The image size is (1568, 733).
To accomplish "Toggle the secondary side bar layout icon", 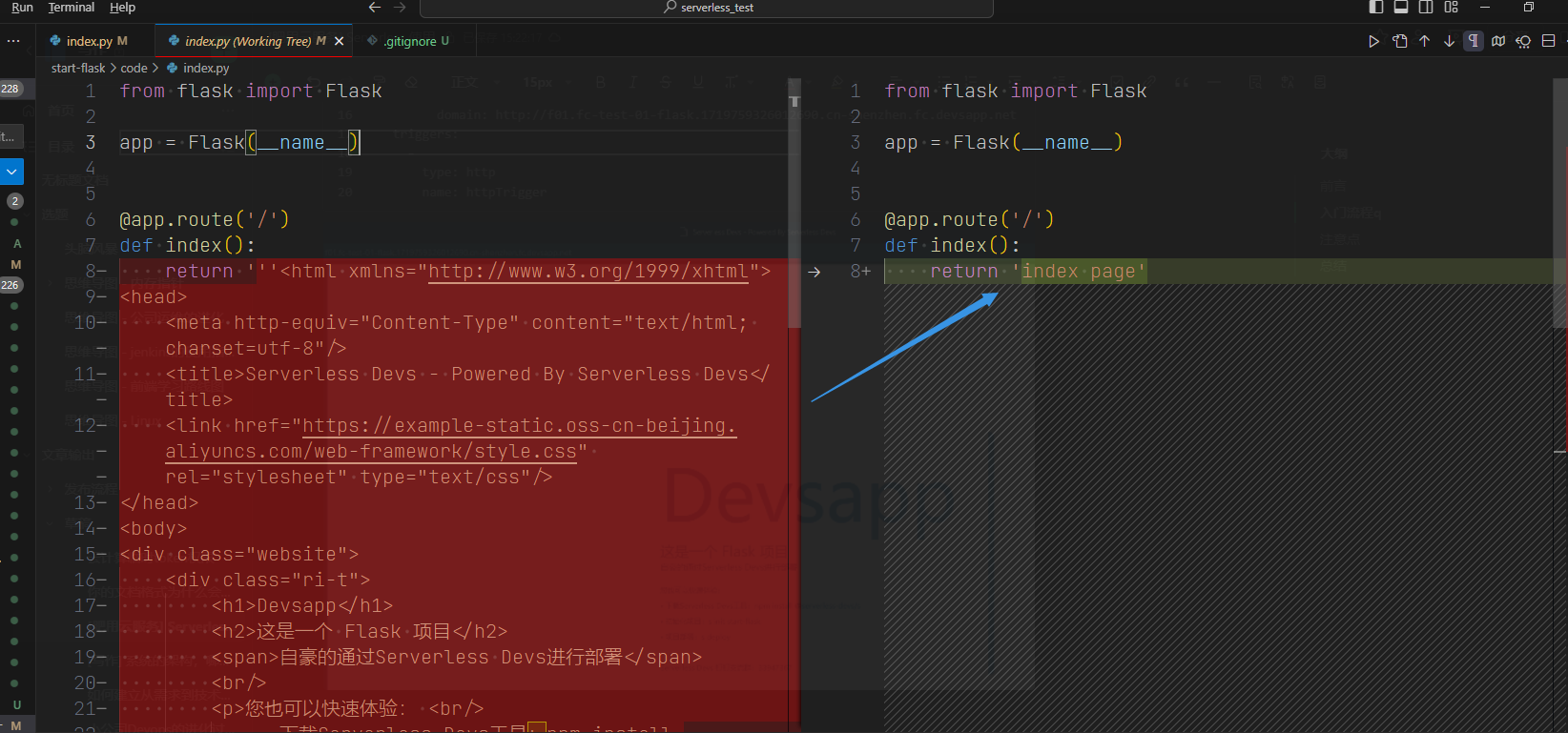I will pos(1426,8).
